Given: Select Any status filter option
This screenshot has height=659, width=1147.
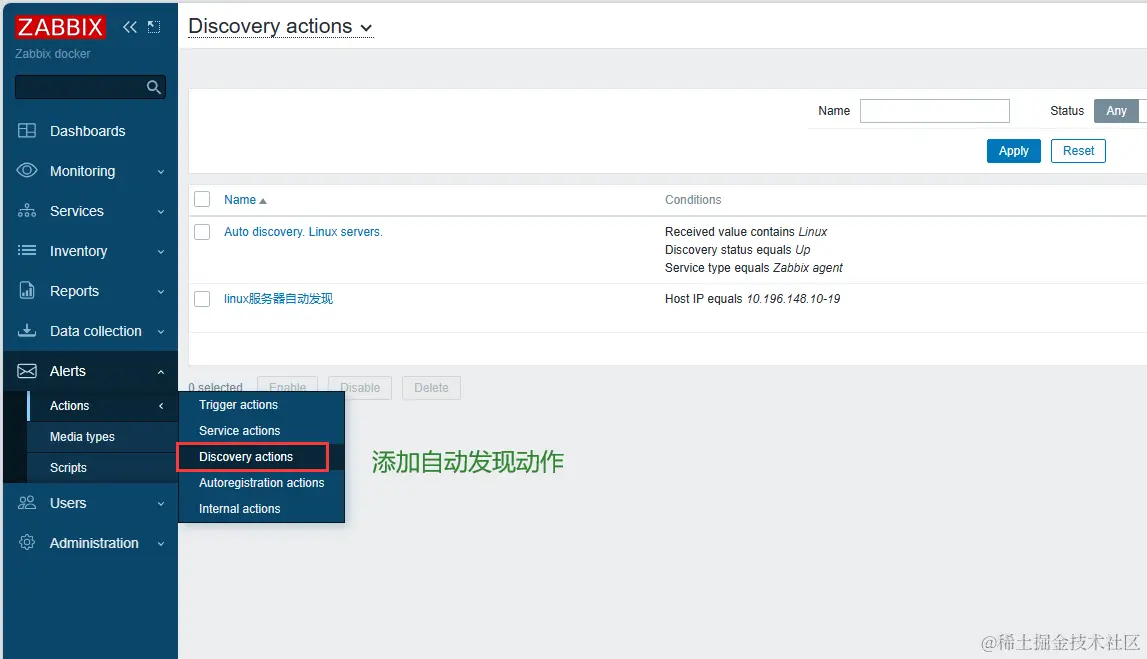Looking at the screenshot, I should 1116,111.
